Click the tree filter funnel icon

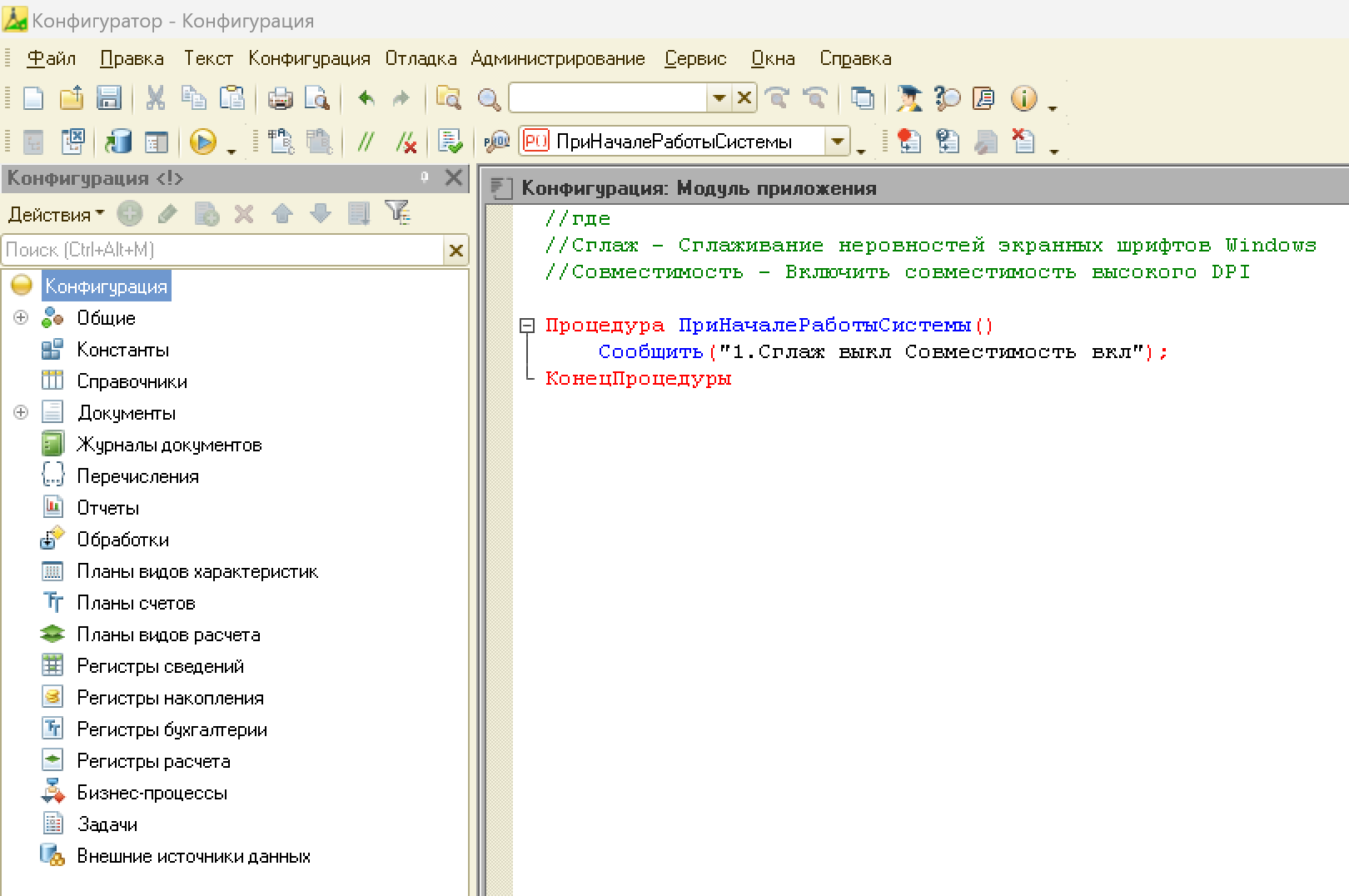click(x=397, y=214)
